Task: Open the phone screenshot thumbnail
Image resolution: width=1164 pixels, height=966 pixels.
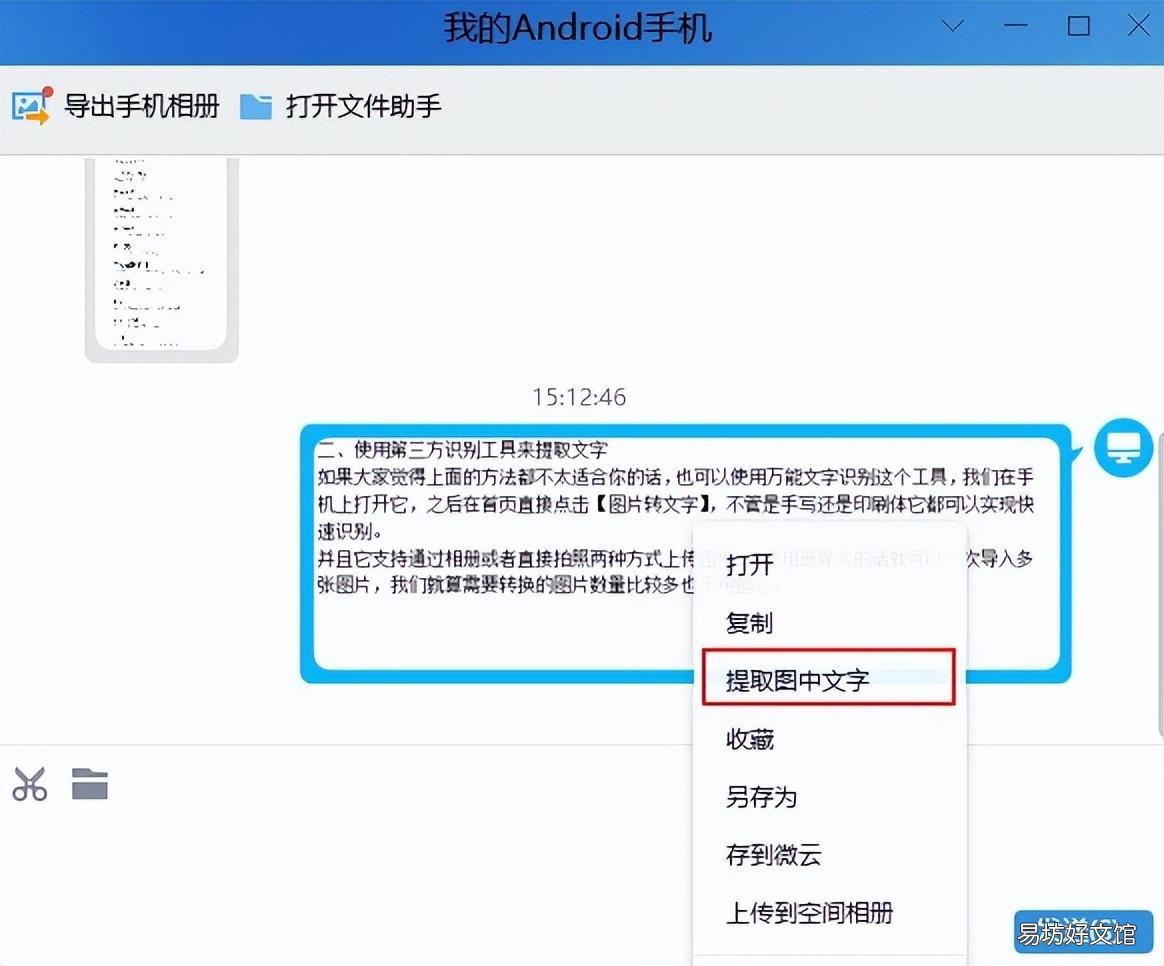Action: click(x=162, y=259)
